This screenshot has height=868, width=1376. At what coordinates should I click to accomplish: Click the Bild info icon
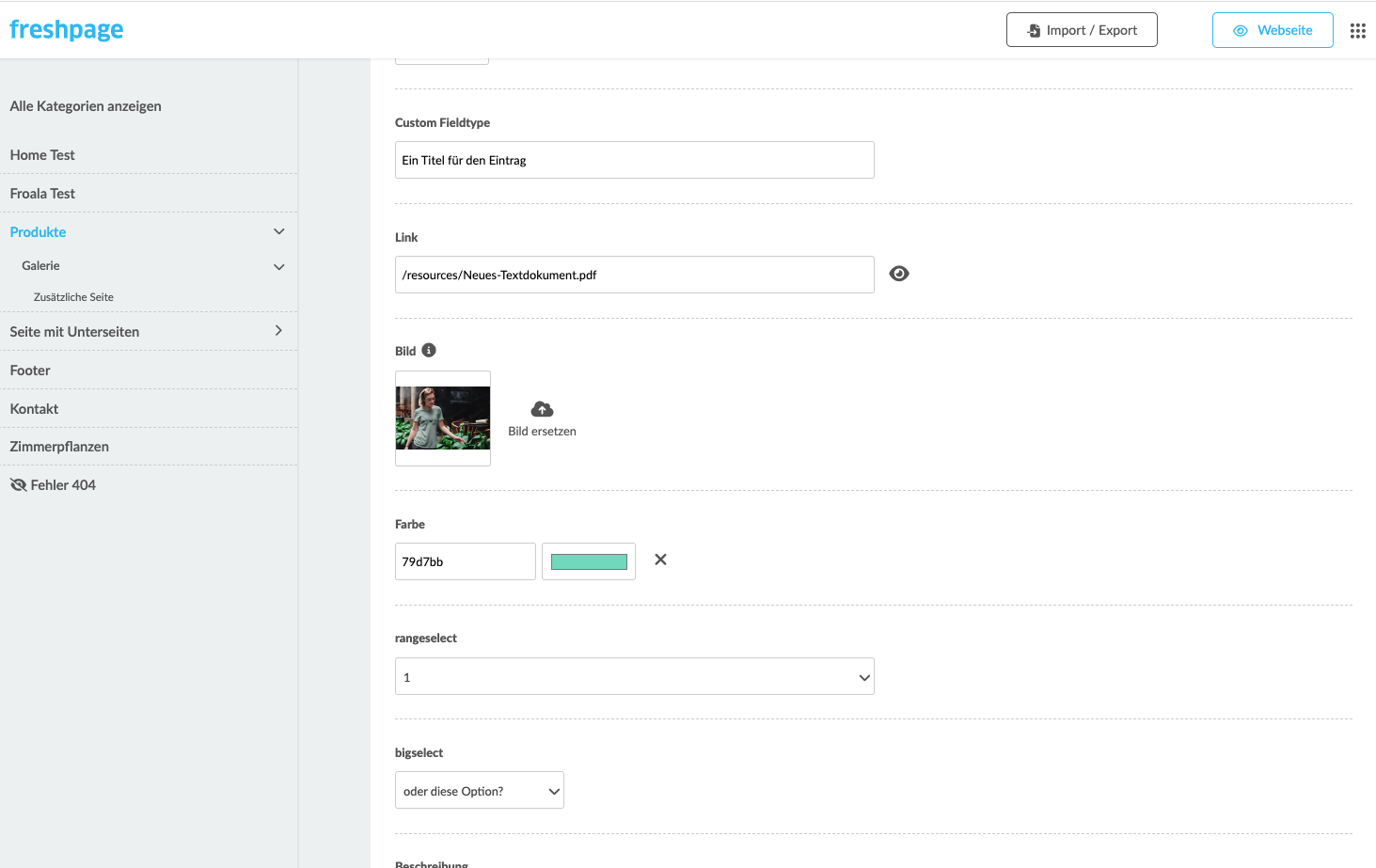429,350
